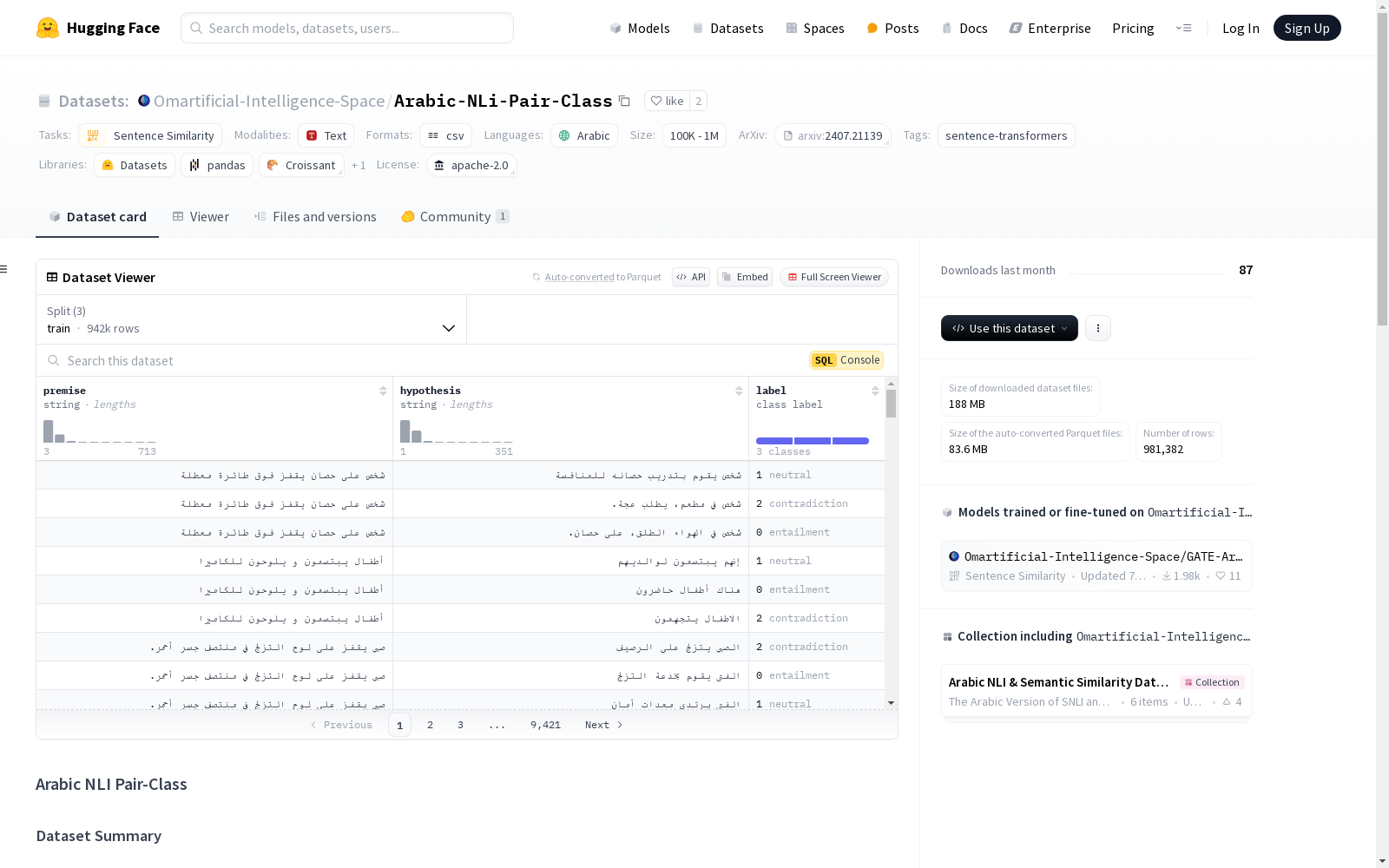Click the Embed viewer button
1389x868 pixels.
[745, 277]
